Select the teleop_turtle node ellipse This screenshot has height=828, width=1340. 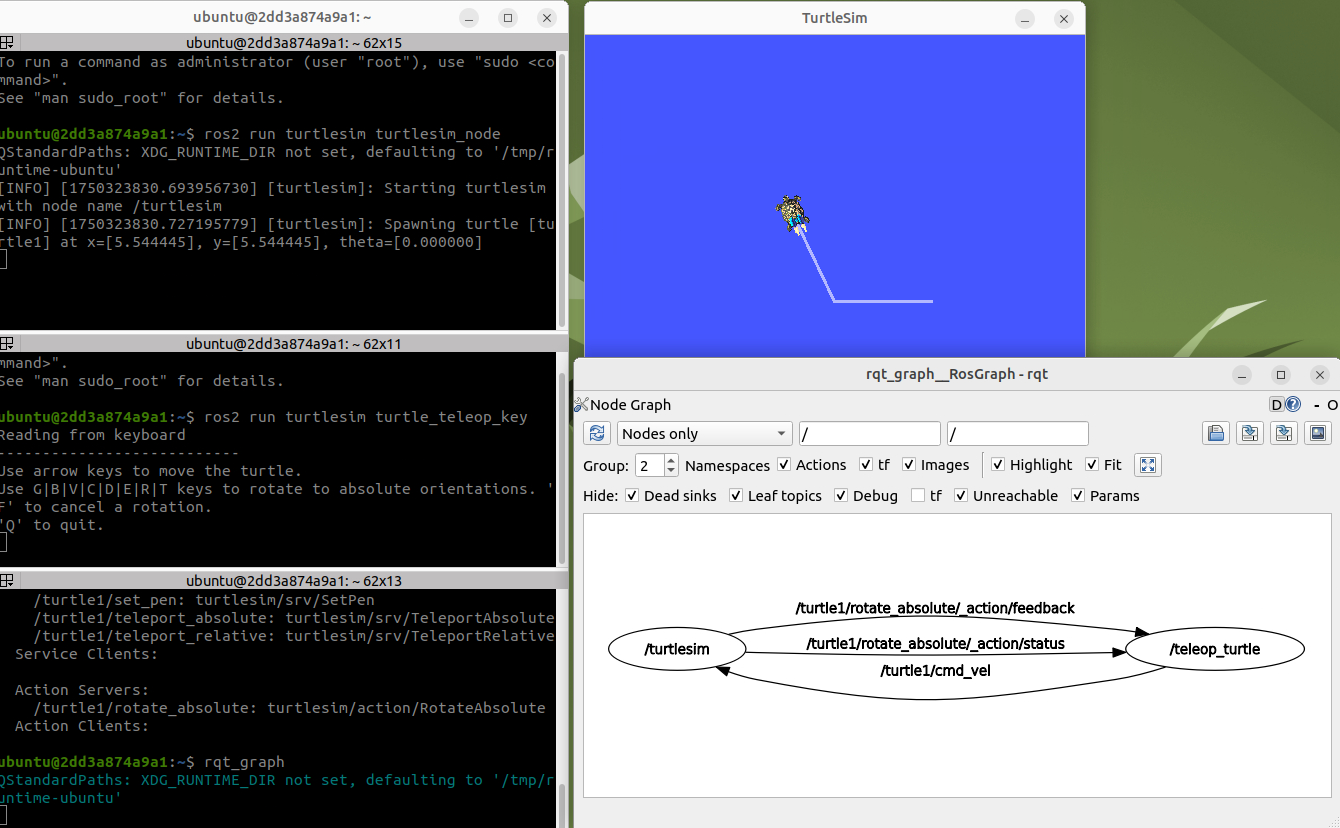coord(1214,649)
